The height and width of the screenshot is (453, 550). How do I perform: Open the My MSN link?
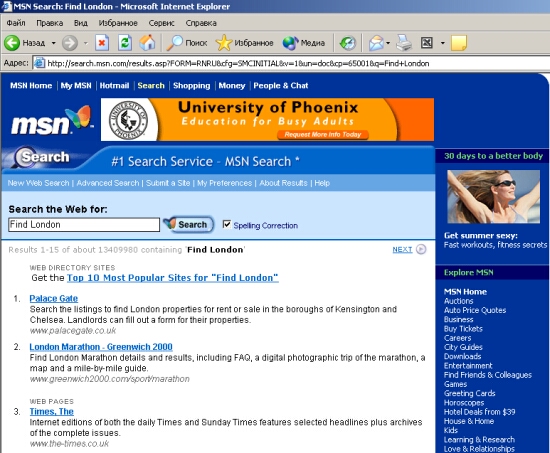click(x=76, y=86)
